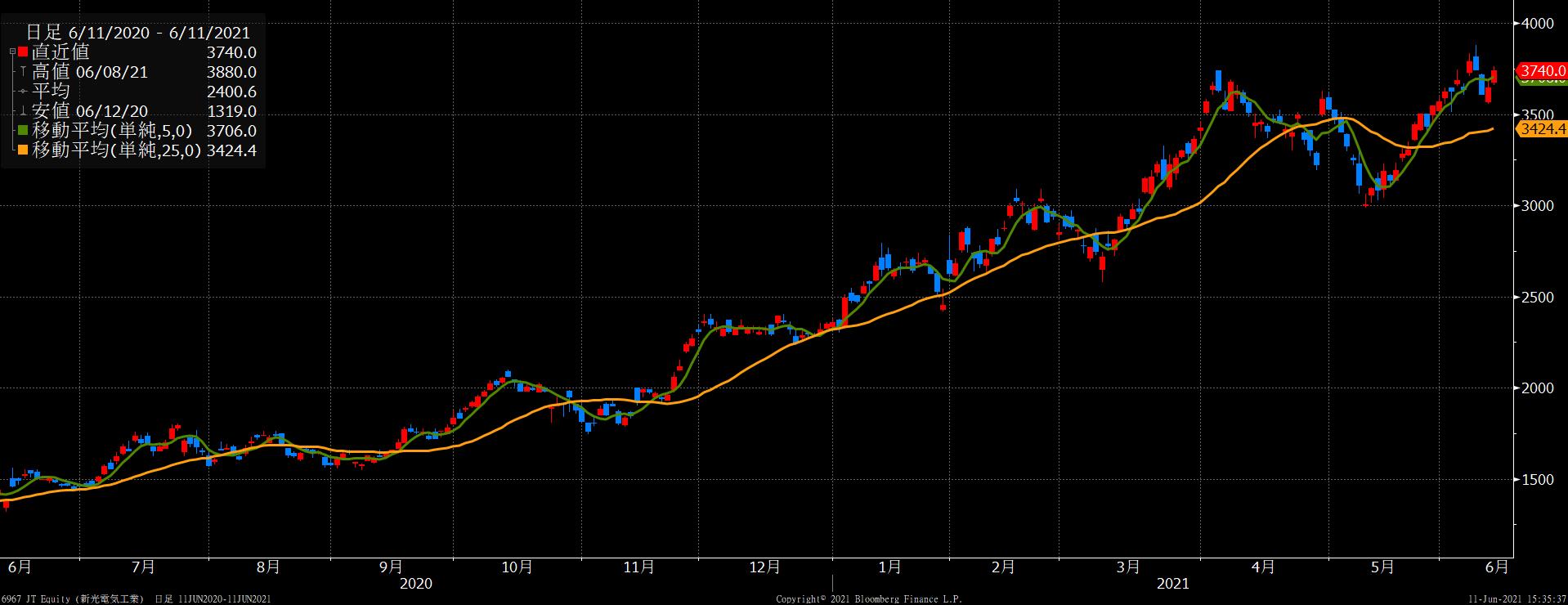Click the 3月 month axis label

tap(1128, 567)
